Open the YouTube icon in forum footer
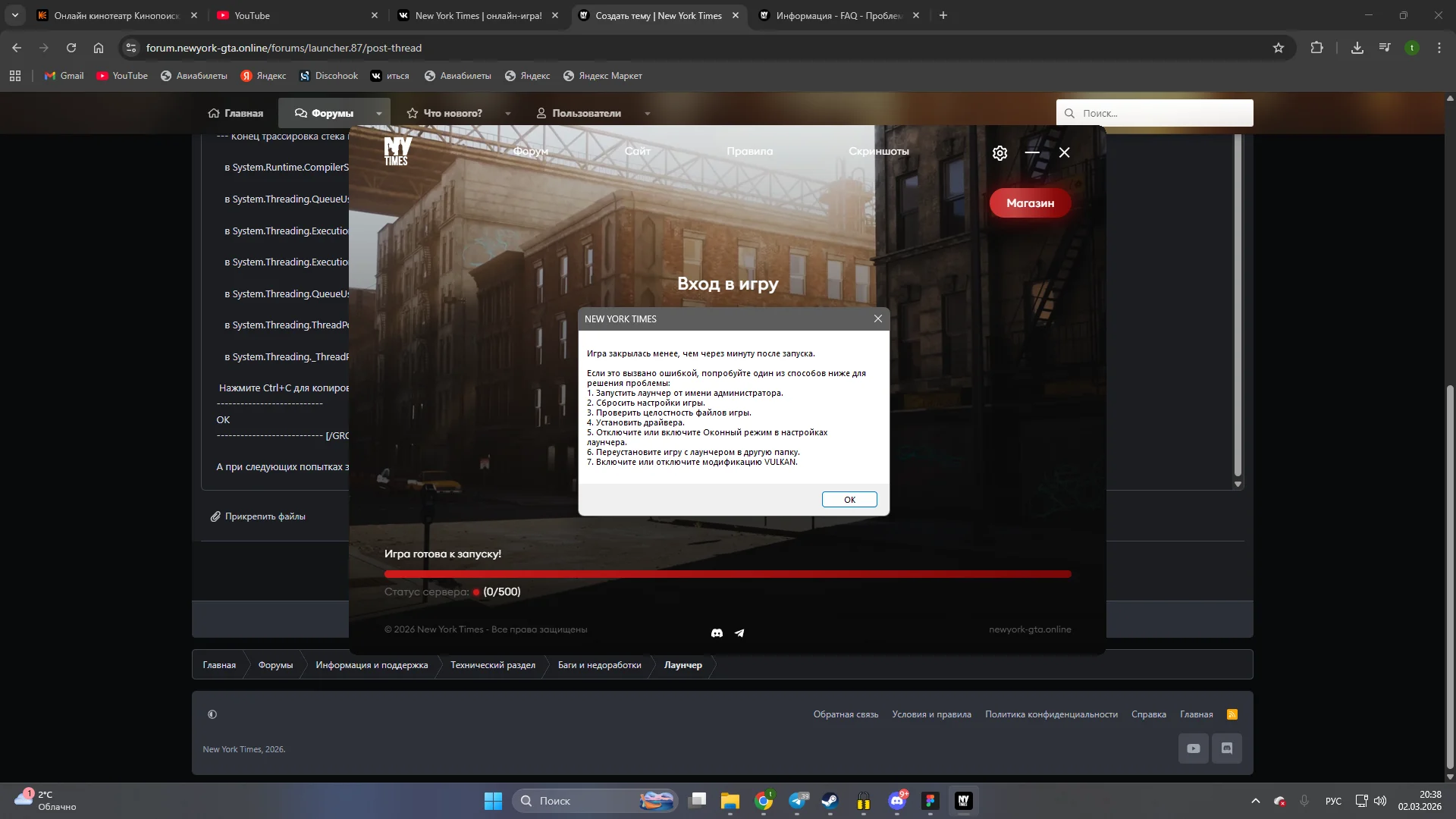Image resolution: width=1456 pixels, height=819 pixels. point(1193,748)
